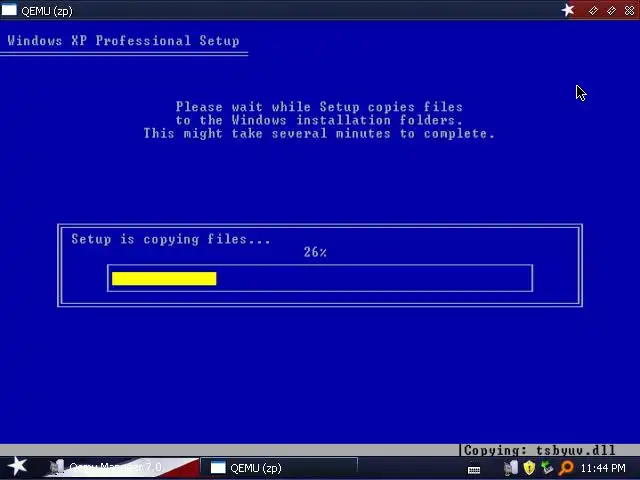Open the star Start button on taskbar
Viewport: 640px width, 480px height.
pos(18,466)
